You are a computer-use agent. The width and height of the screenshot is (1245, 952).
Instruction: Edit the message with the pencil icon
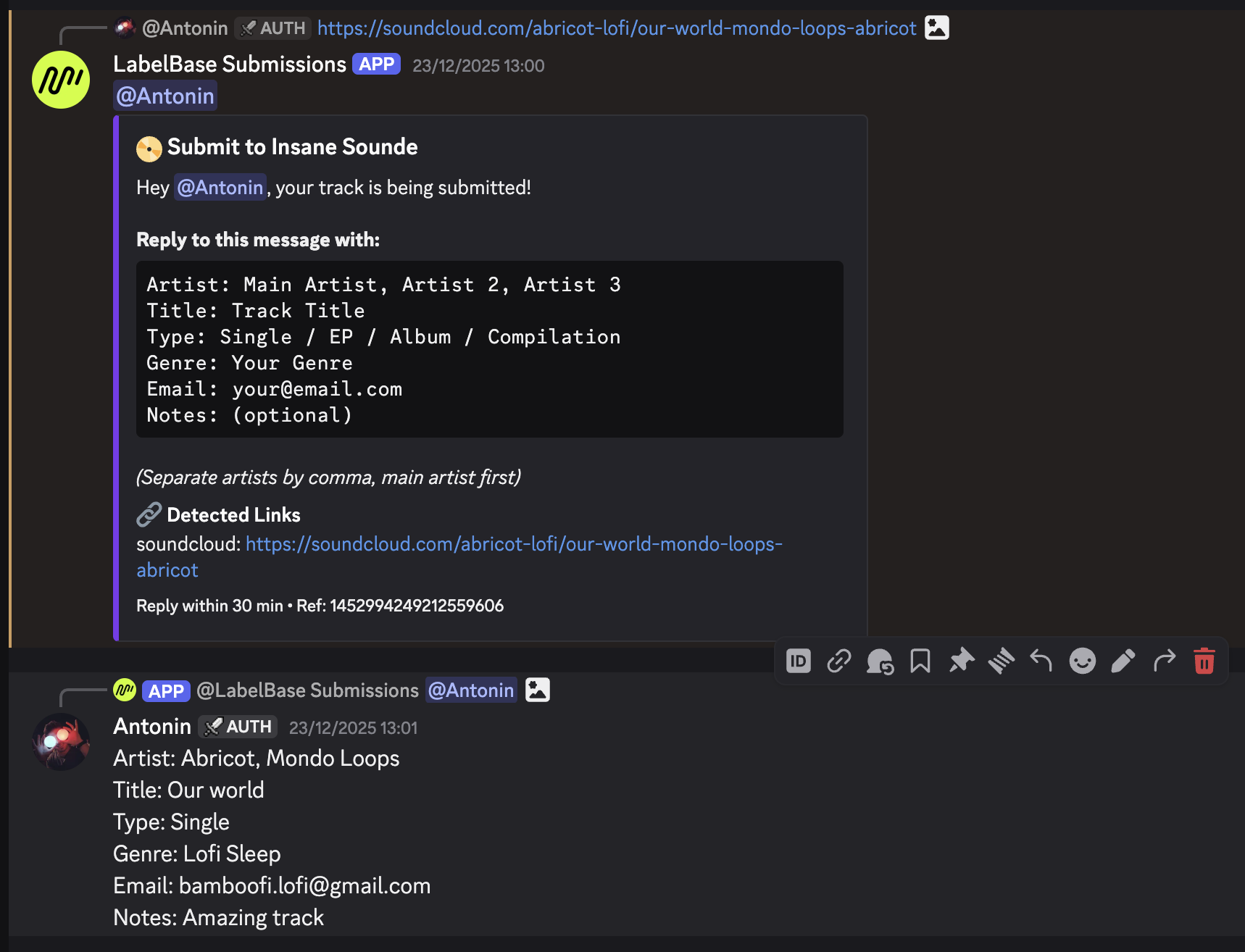[x=1123, y=661]
